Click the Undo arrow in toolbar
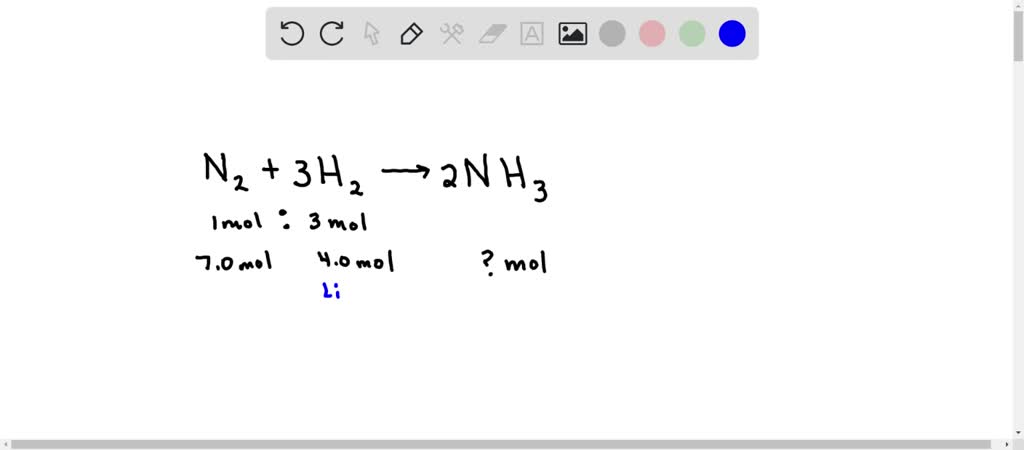The image size is (1024, 450). pos(292,34)
